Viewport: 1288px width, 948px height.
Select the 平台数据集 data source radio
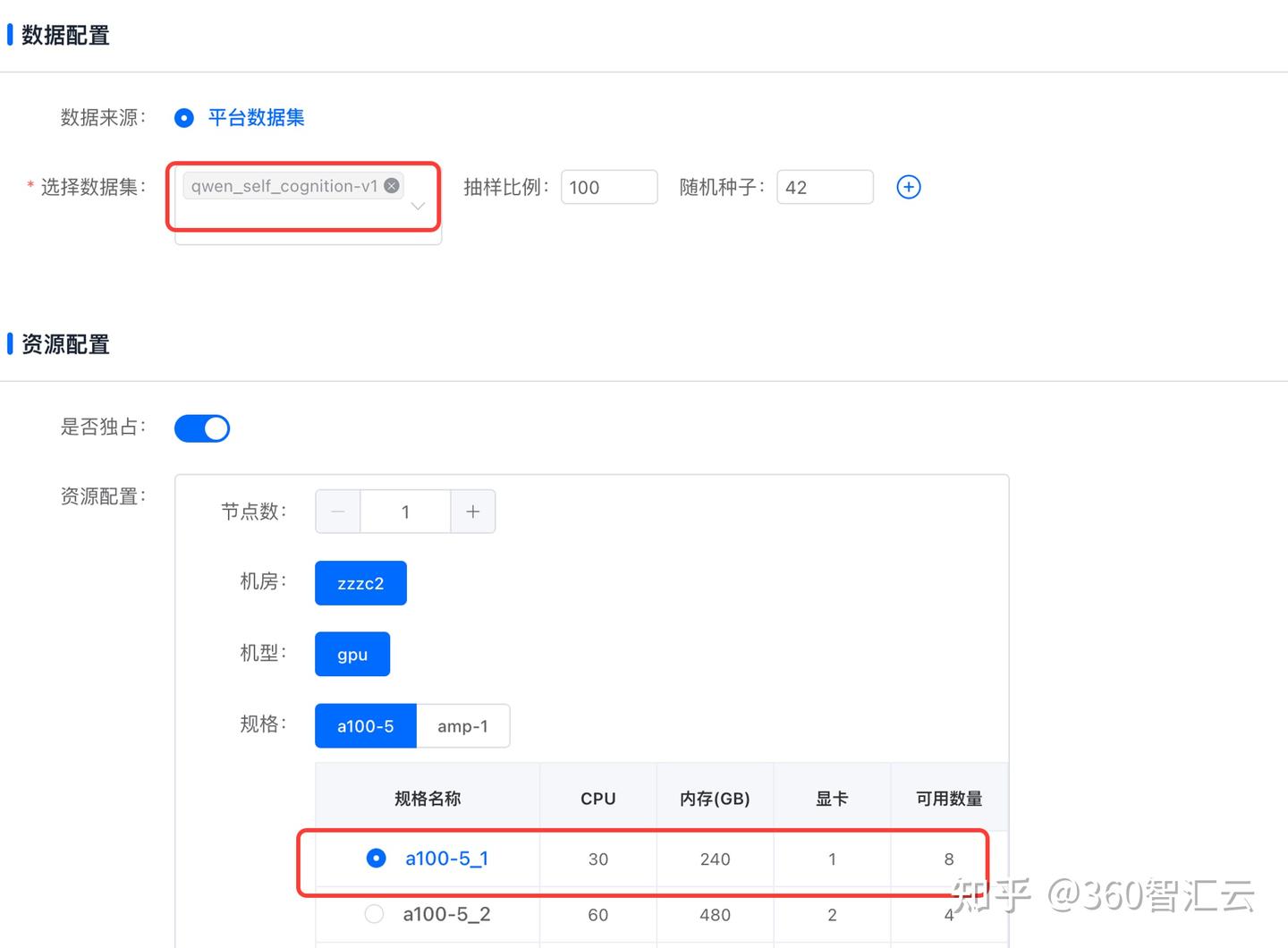[183, 117]
